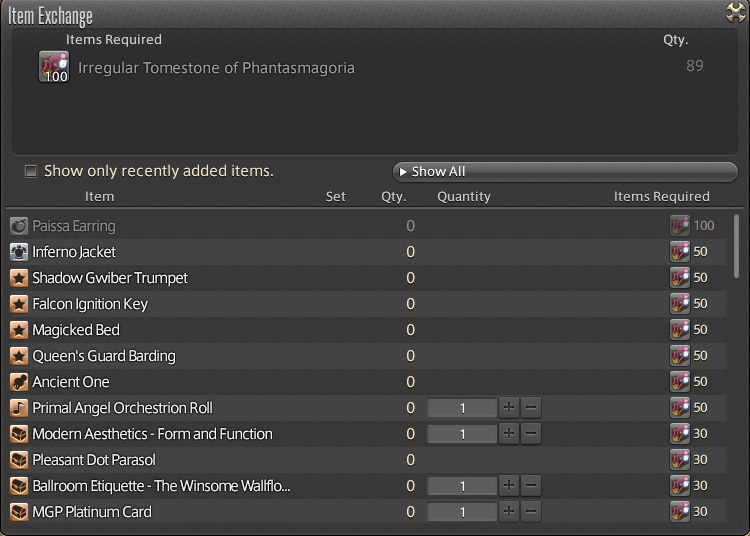Image resolution: width=750 pixels, height=536 pixels.
Task: Click quantity field for Primal Angel Orchestrion Roll
Action: 462,408
